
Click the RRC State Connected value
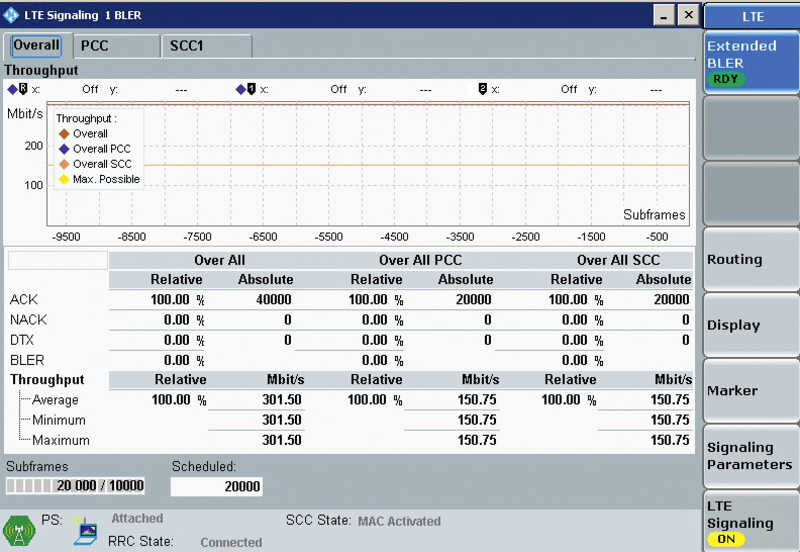point(231,542)
